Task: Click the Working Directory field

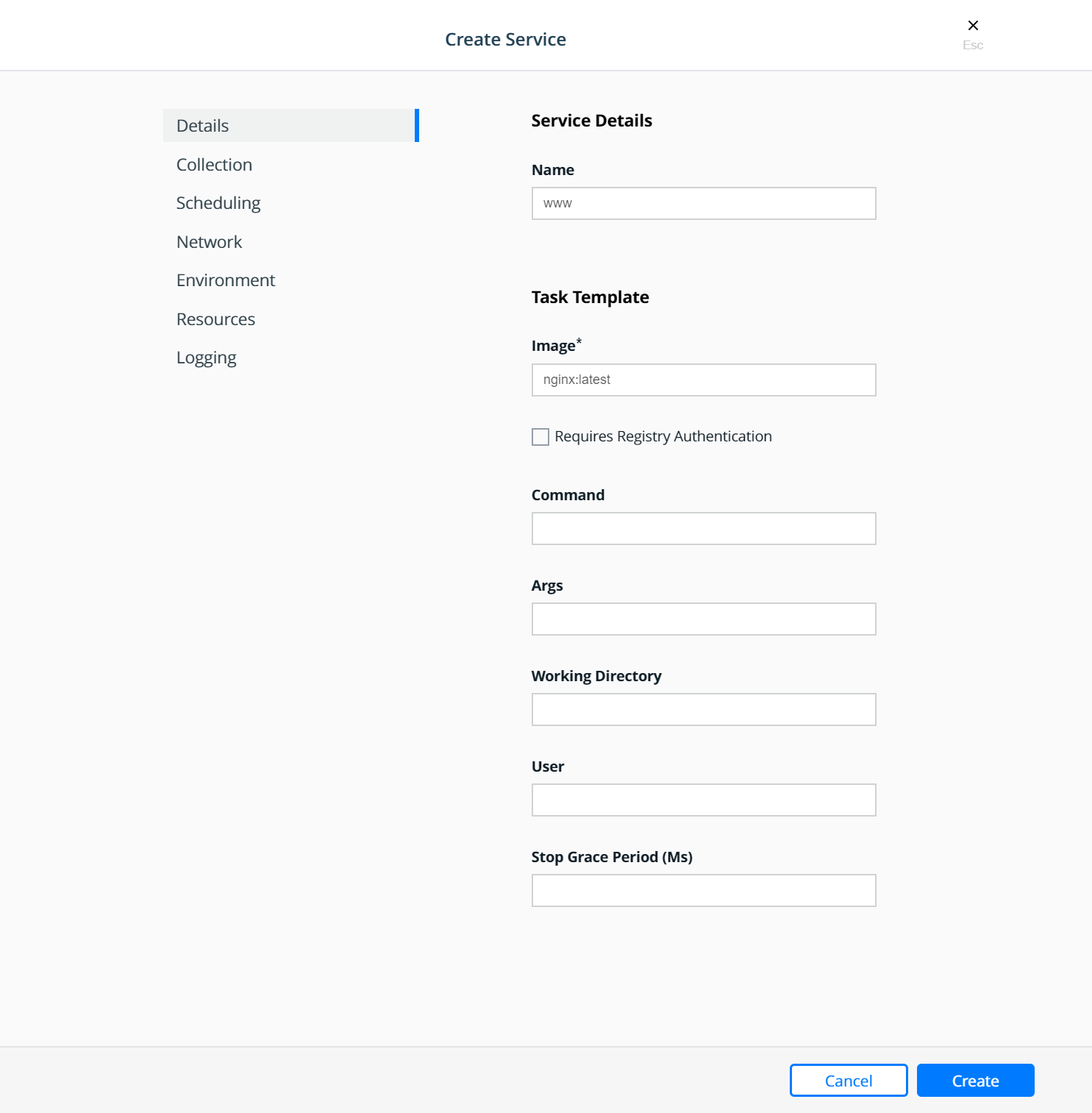Action: tap(704, 709)
